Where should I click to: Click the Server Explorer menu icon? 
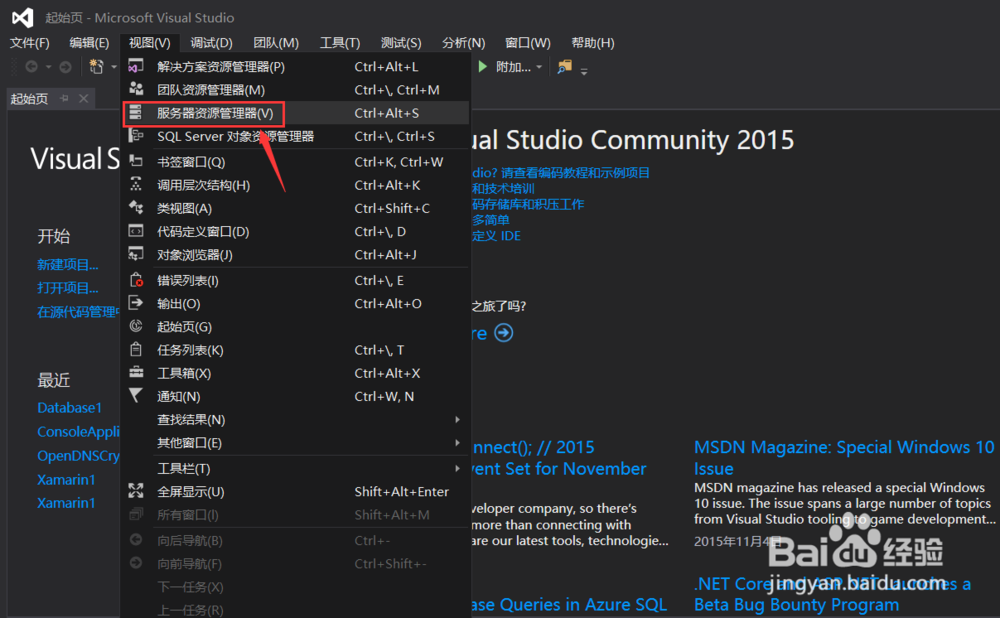[x=136, y=113]
